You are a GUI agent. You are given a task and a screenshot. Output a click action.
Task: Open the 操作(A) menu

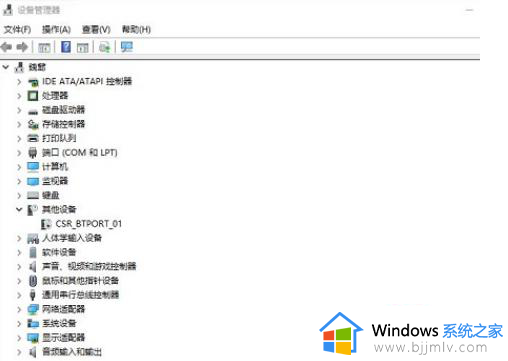56,30
